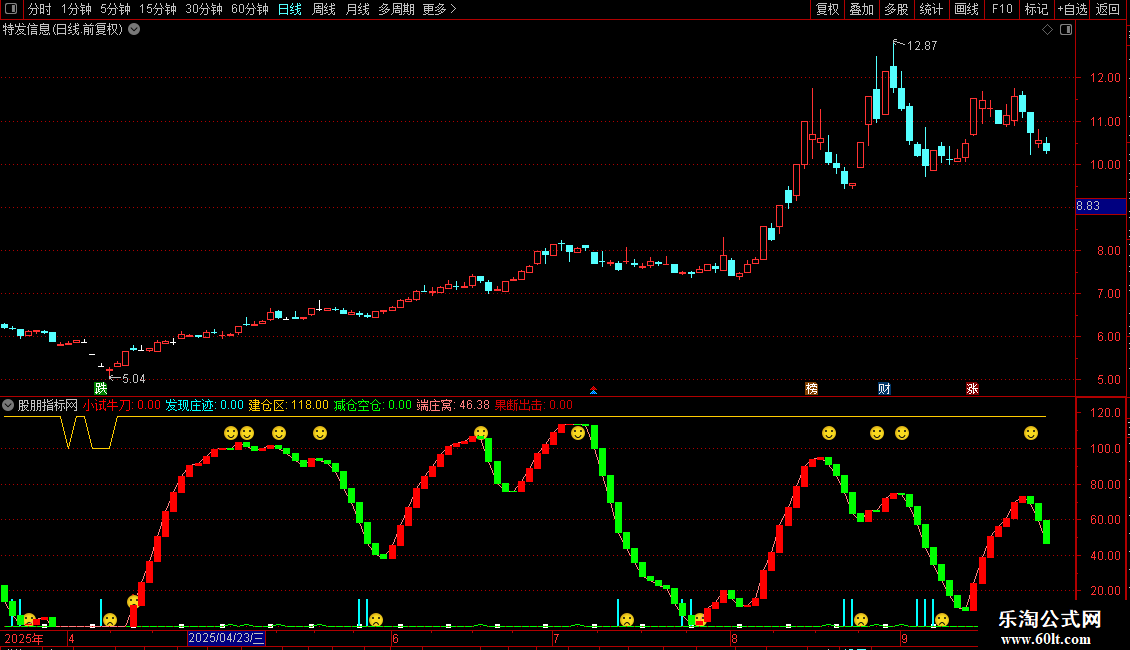1130x650 pixels.
Task: Switch to 月线 monthly chart
Action: click(357, 9)
